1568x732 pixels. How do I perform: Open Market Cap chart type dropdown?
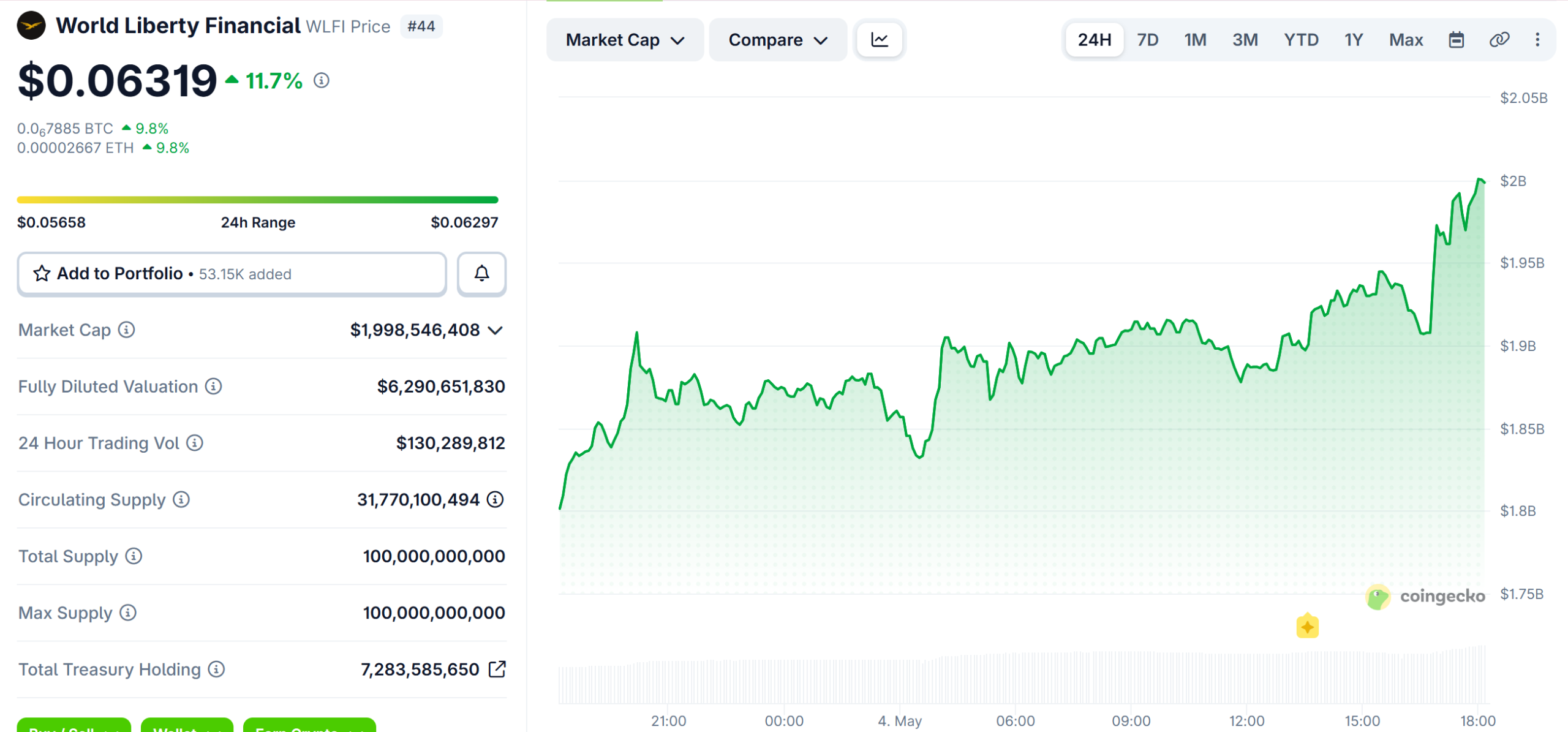pos(625,40)
